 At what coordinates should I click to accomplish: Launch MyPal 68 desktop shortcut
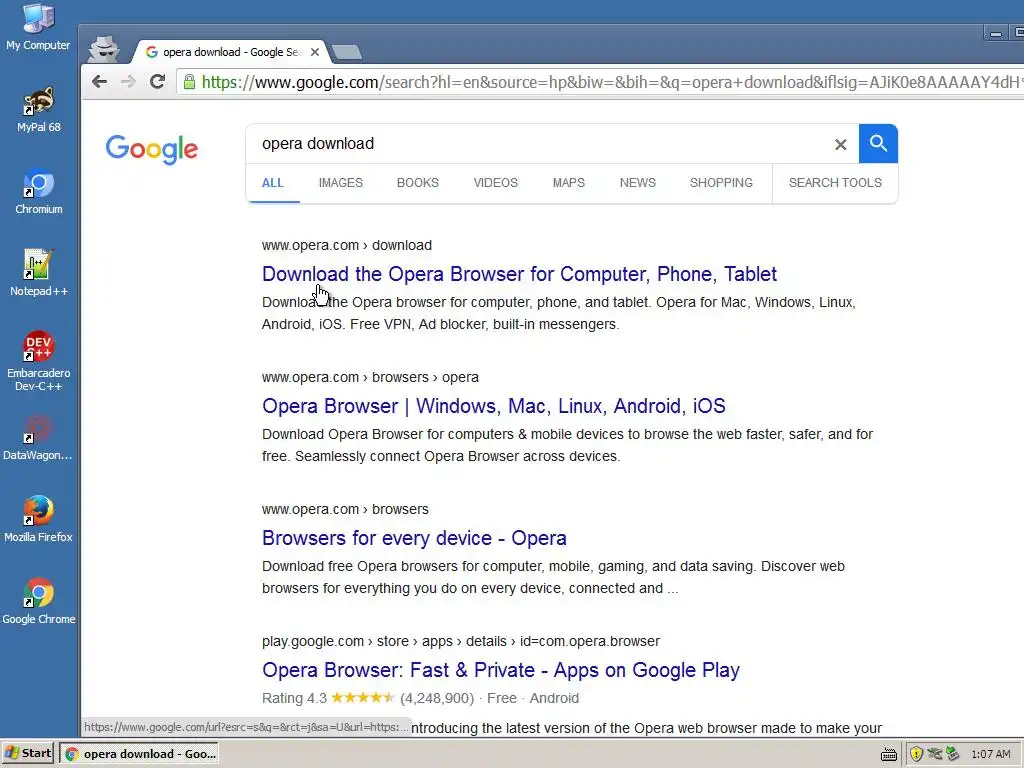pyautogui.click(x=39, y=109)
